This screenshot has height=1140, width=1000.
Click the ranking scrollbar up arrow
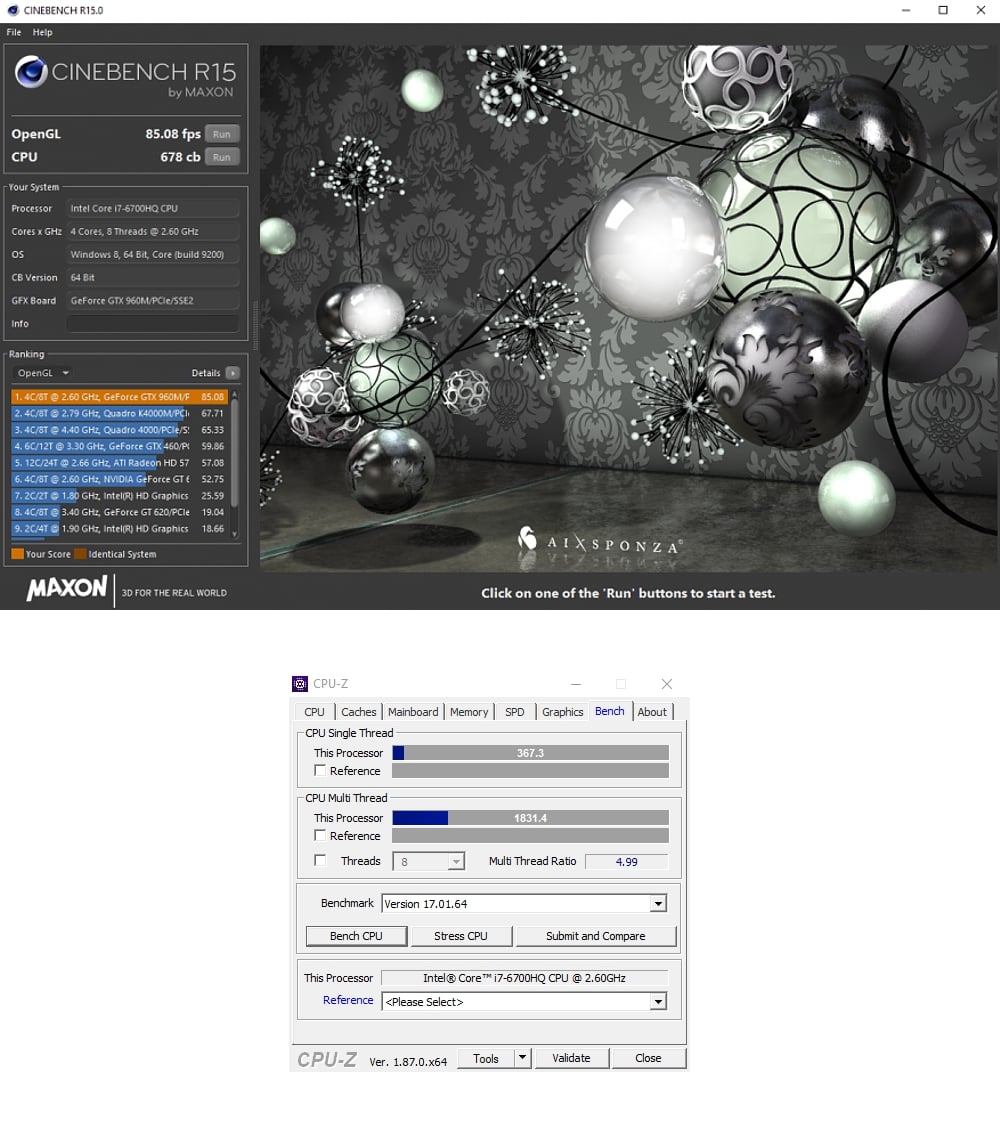(x=234, y=393)
